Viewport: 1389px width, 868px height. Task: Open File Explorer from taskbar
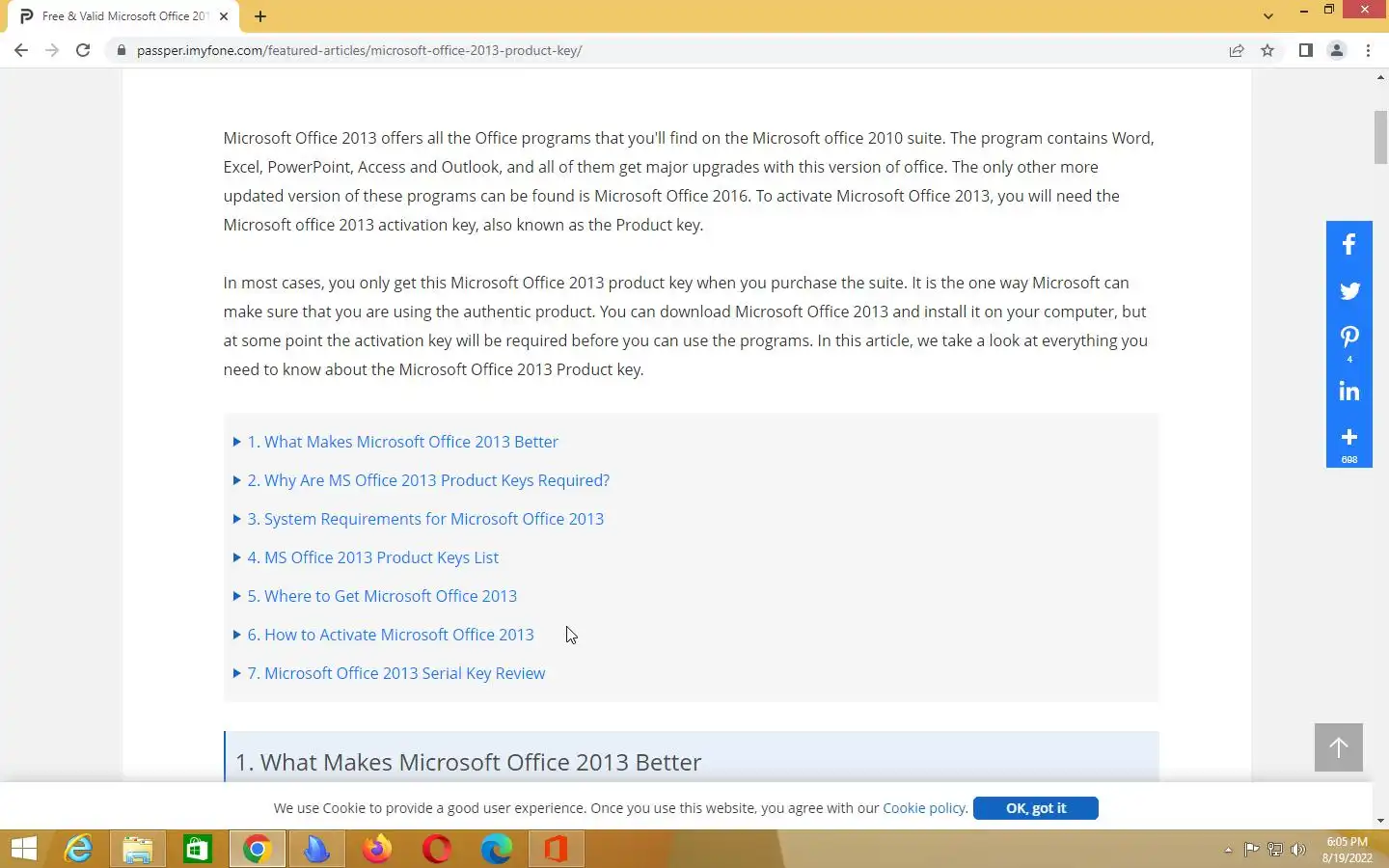coord(138,849)
